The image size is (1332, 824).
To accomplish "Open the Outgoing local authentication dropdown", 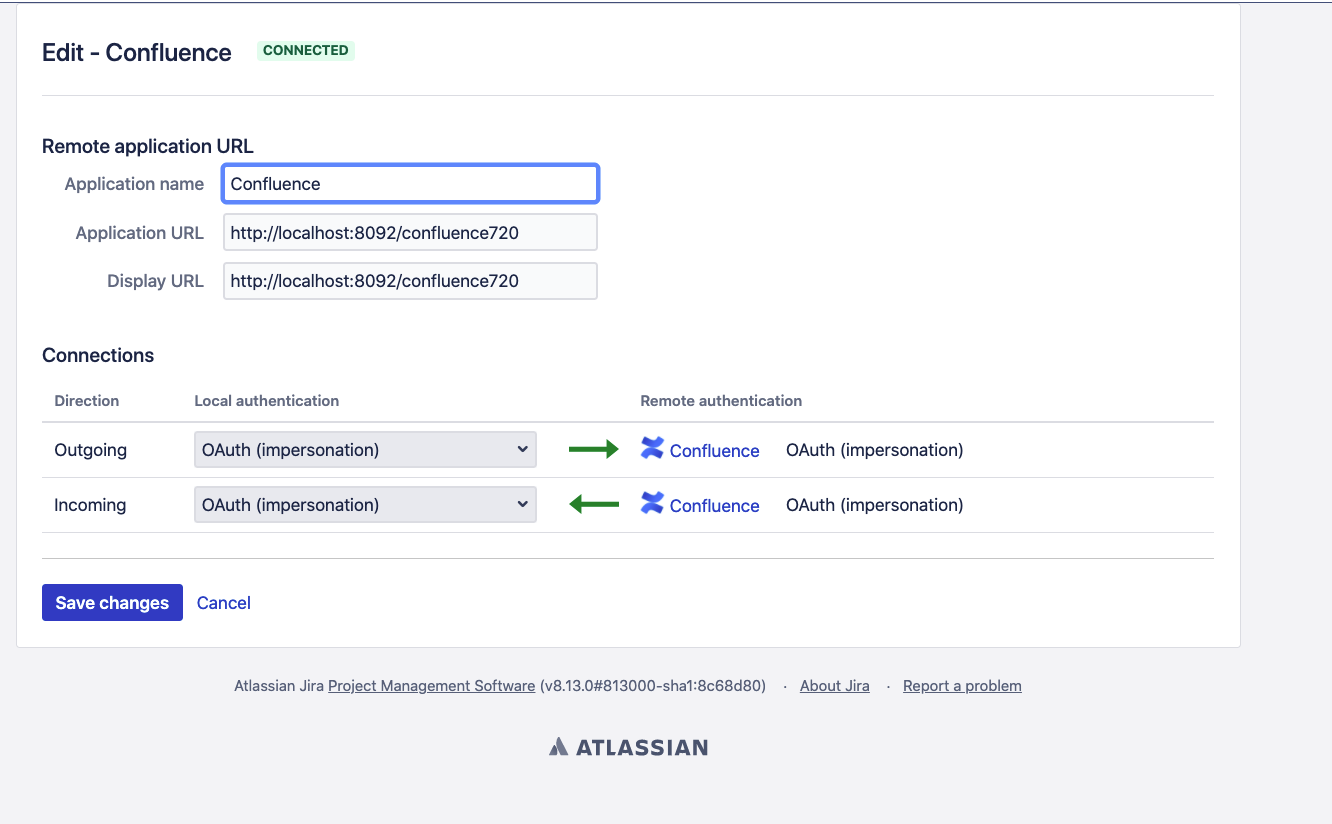I will (365, 450).
